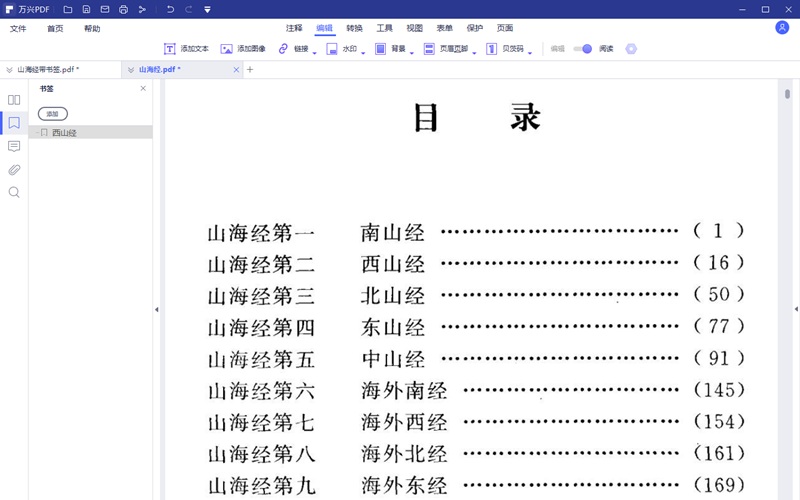Open the attachments paperclip panel
This screenshot has width=800, height=500.
click(14, 169)
